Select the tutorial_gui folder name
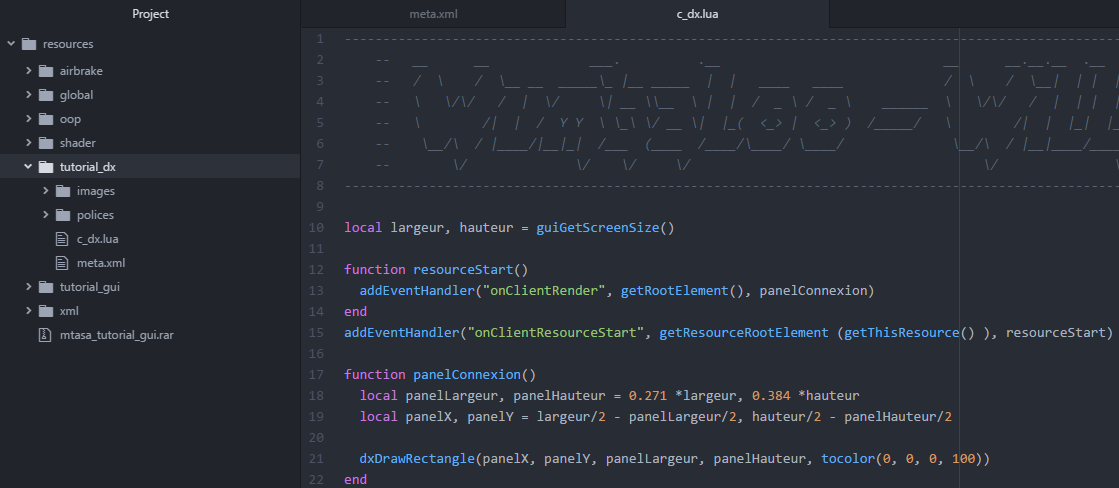The image size is (1119, 488). click(90, 287)
